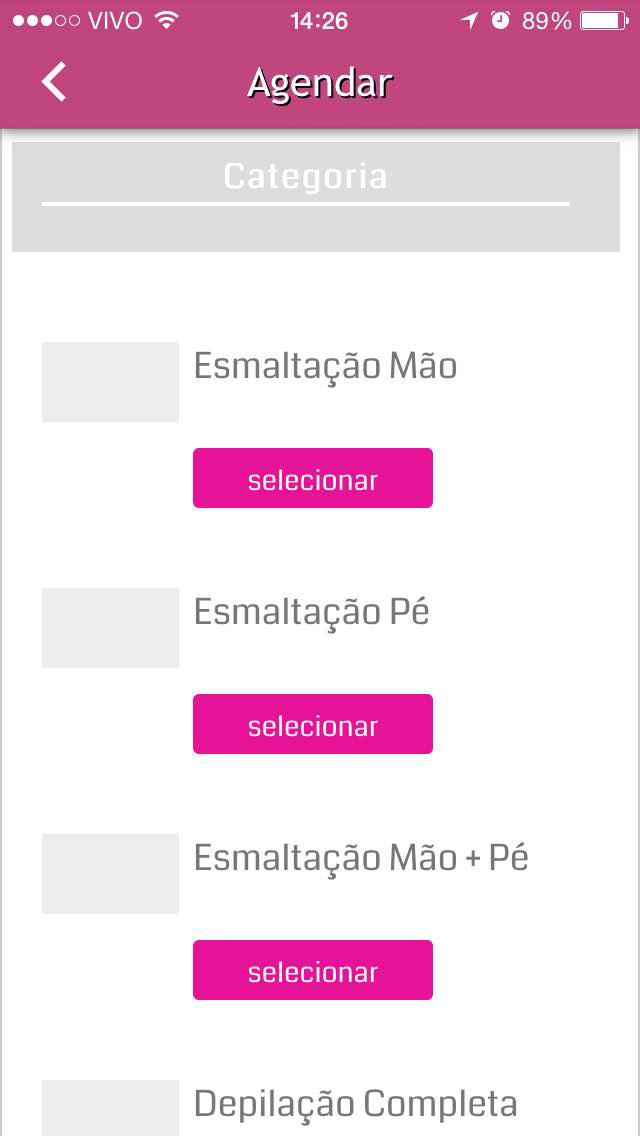Open the Esmaltação Mão category entry

(326, 366)
